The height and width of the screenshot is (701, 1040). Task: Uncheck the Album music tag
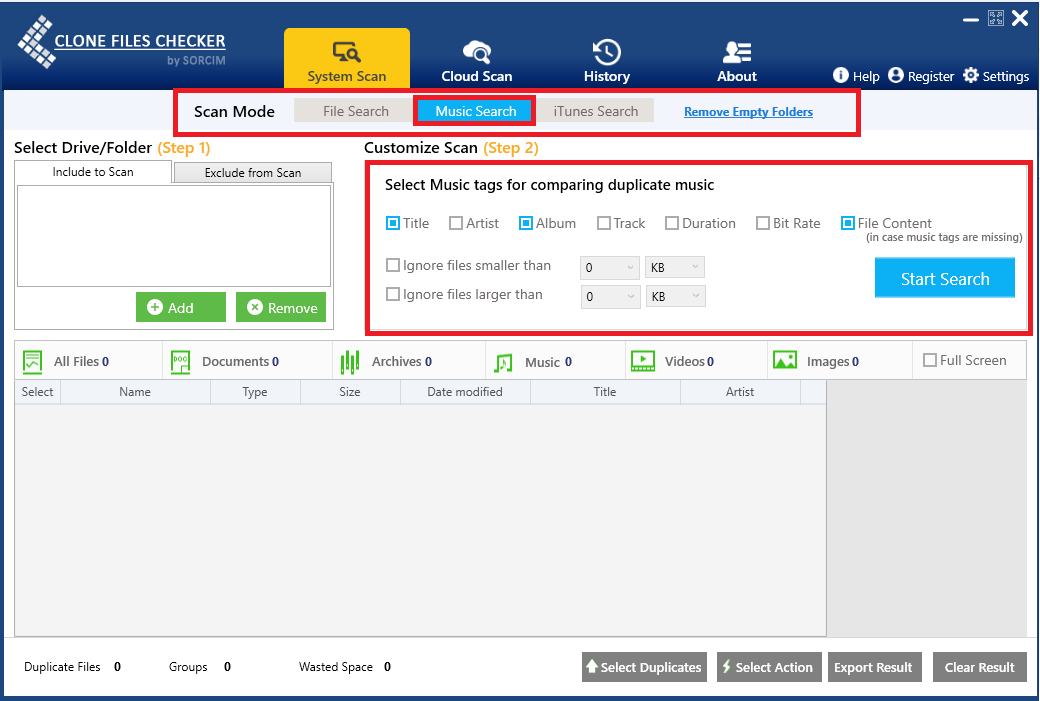525,223
